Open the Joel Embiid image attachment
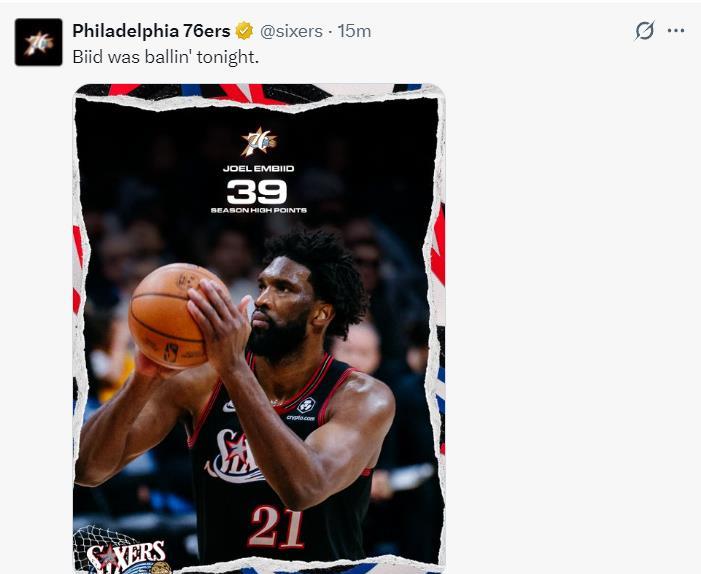Viewport: 701px width, 574px height. point(259,329)
